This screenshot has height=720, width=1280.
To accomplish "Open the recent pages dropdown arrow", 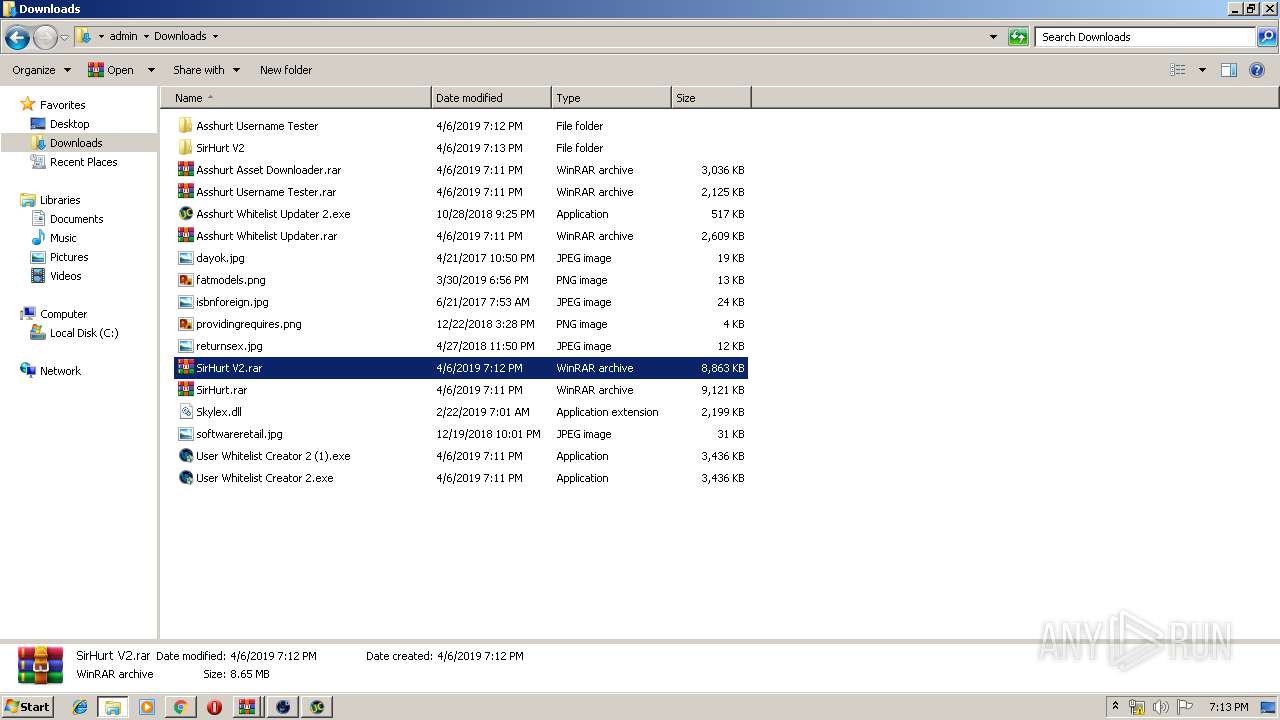I will [x=65, y=38].
